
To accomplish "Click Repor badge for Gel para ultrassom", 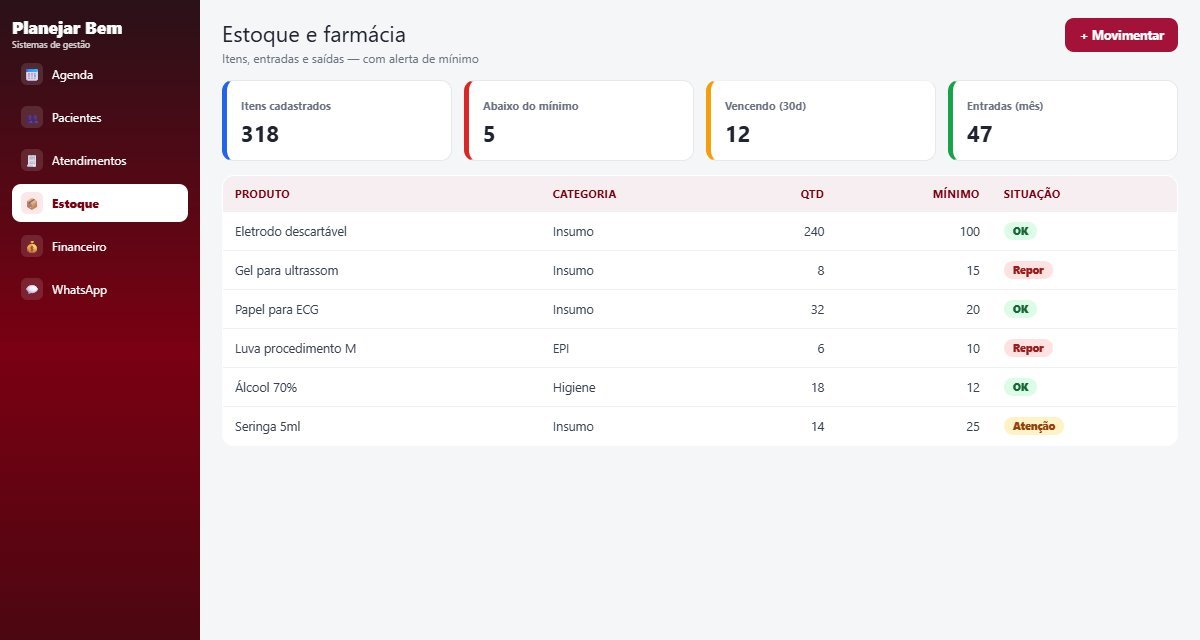I will [x=1028, y=270].
